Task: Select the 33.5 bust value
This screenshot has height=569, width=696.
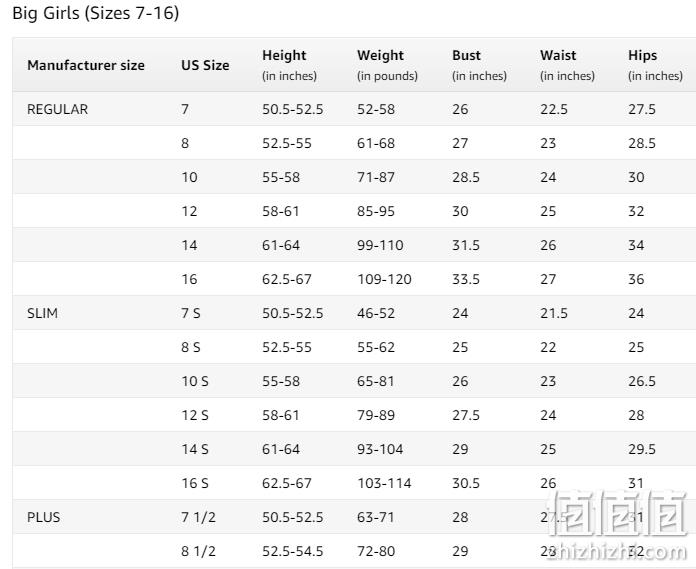Action: [x=466, y=279]
